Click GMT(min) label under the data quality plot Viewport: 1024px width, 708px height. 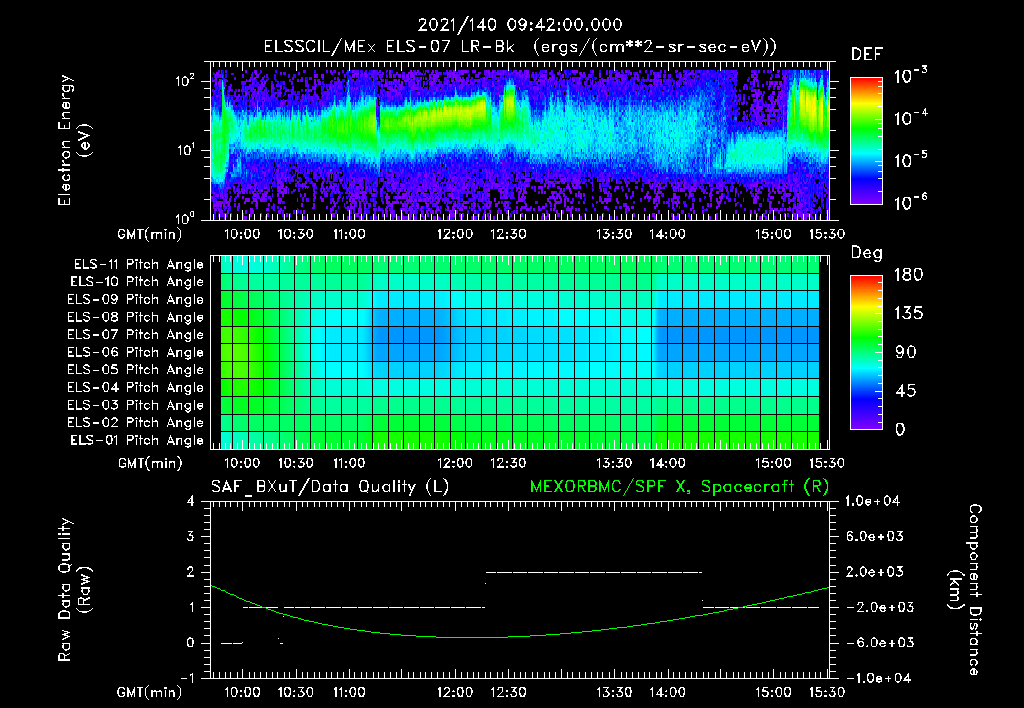tap(149, 692)
